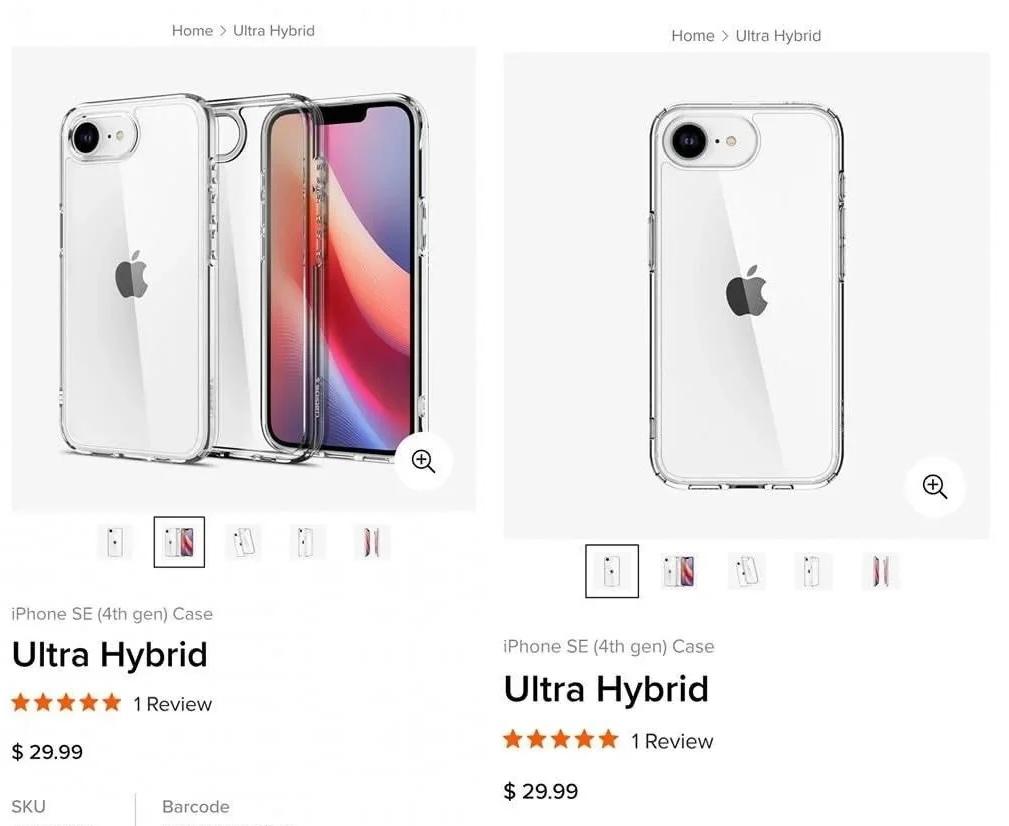Select fourth thumbnail in right gallery
1009x826 pixels.
pyautogui.click(x=813, y=571)
